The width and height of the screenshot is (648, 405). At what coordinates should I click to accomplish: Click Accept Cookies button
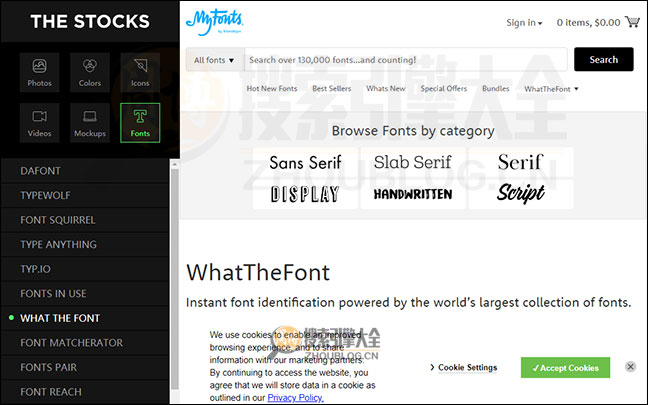[565, 368]
